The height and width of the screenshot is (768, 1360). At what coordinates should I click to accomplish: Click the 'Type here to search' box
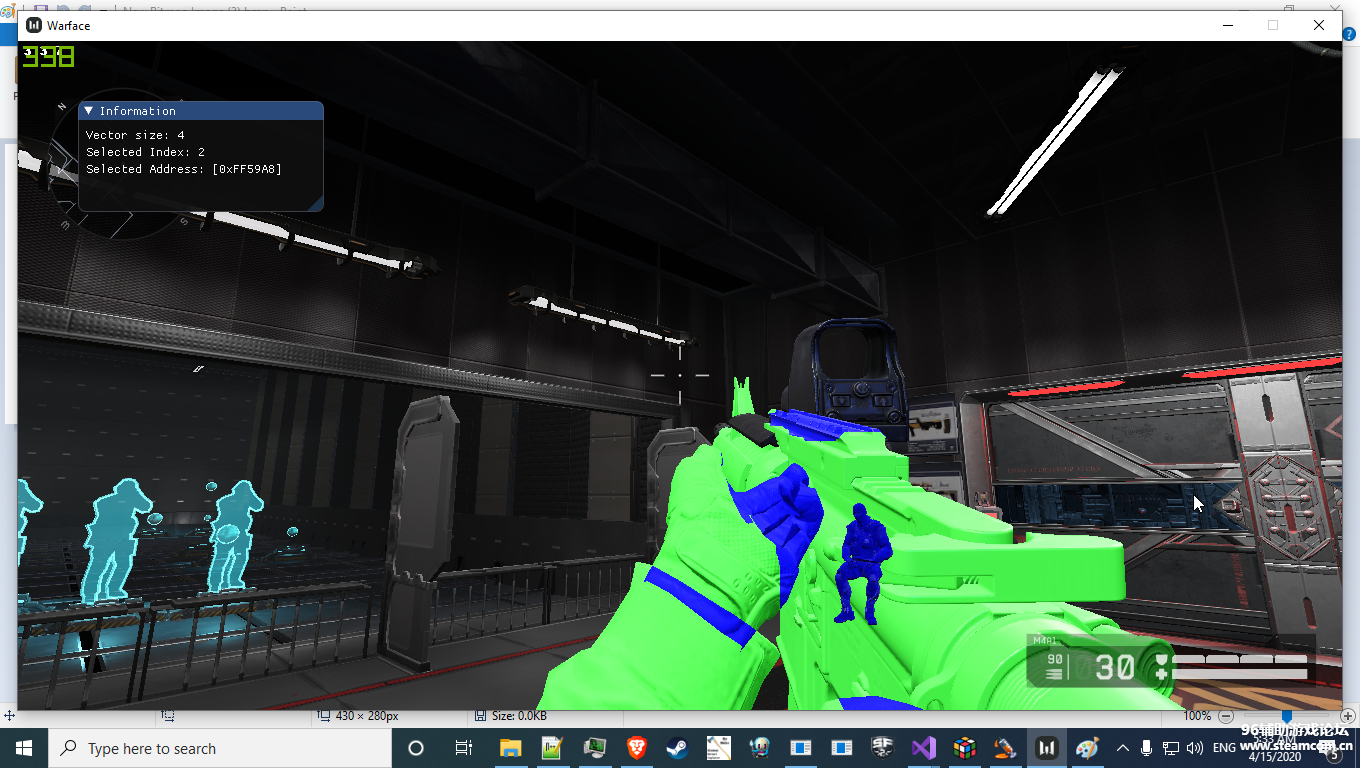coord(220,748)
